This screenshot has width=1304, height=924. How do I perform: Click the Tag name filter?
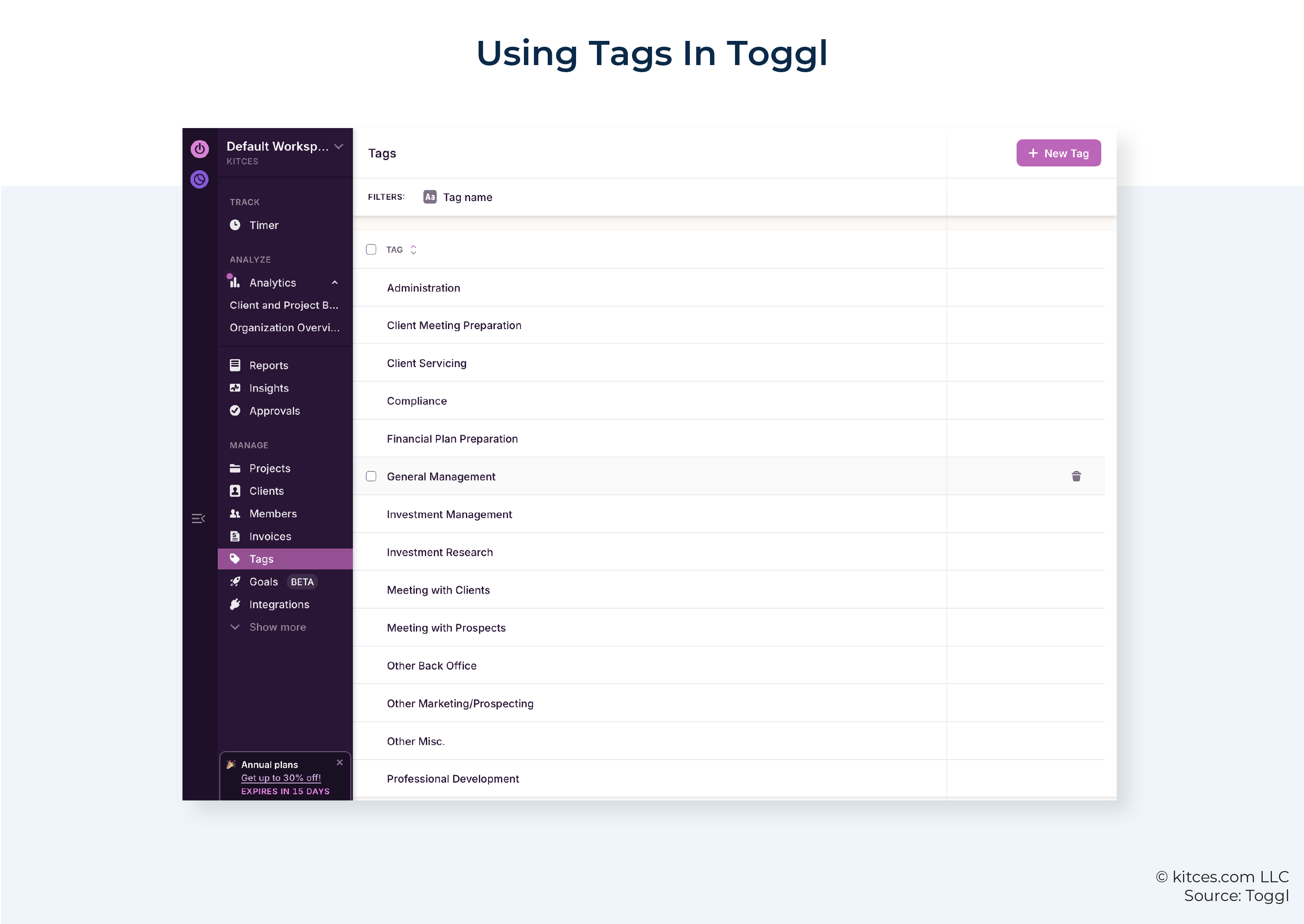[458, 197]
